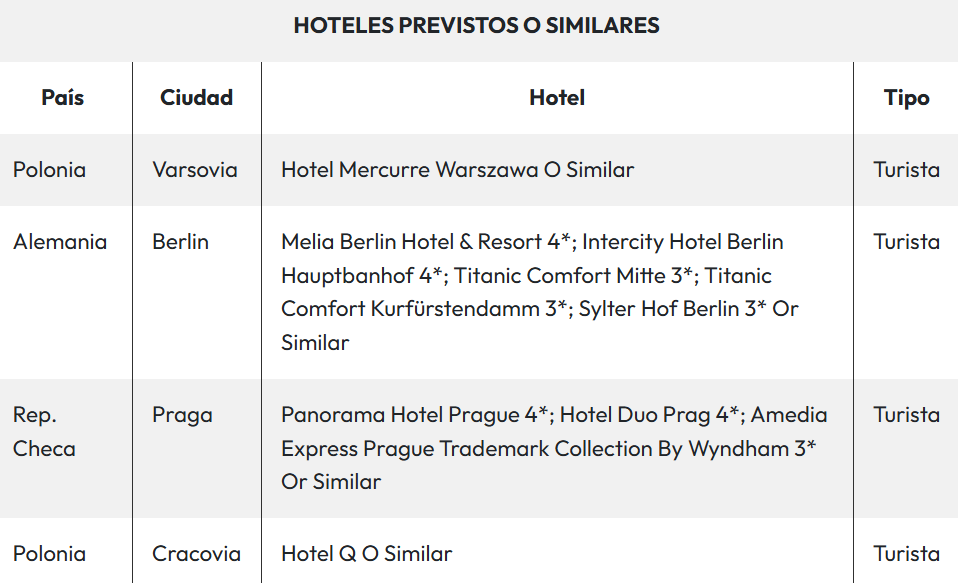Viewport: 958px width, 583px height.
Task: Select the Turista cell in the Cracovia row
Action: [906, 554]
